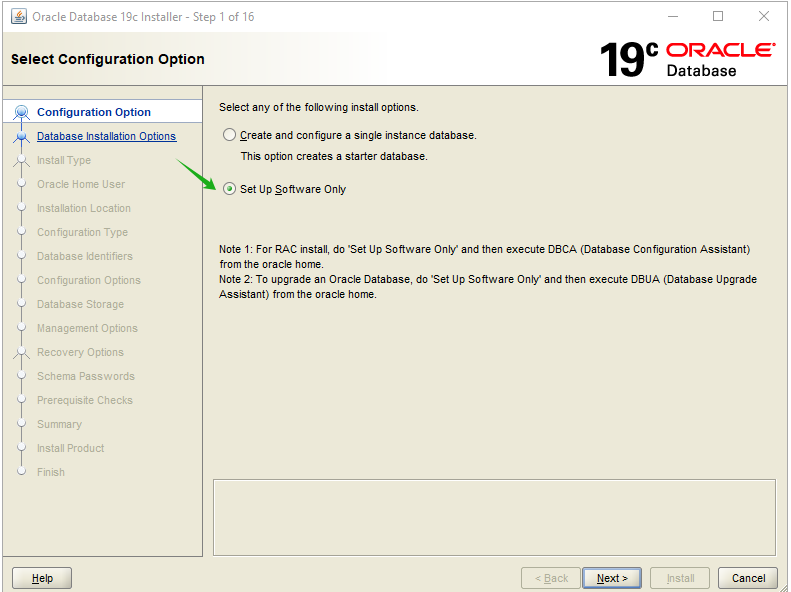Click inside the empty message box area
The width and height of the screenshot is (791, 592).
[494, 517]
